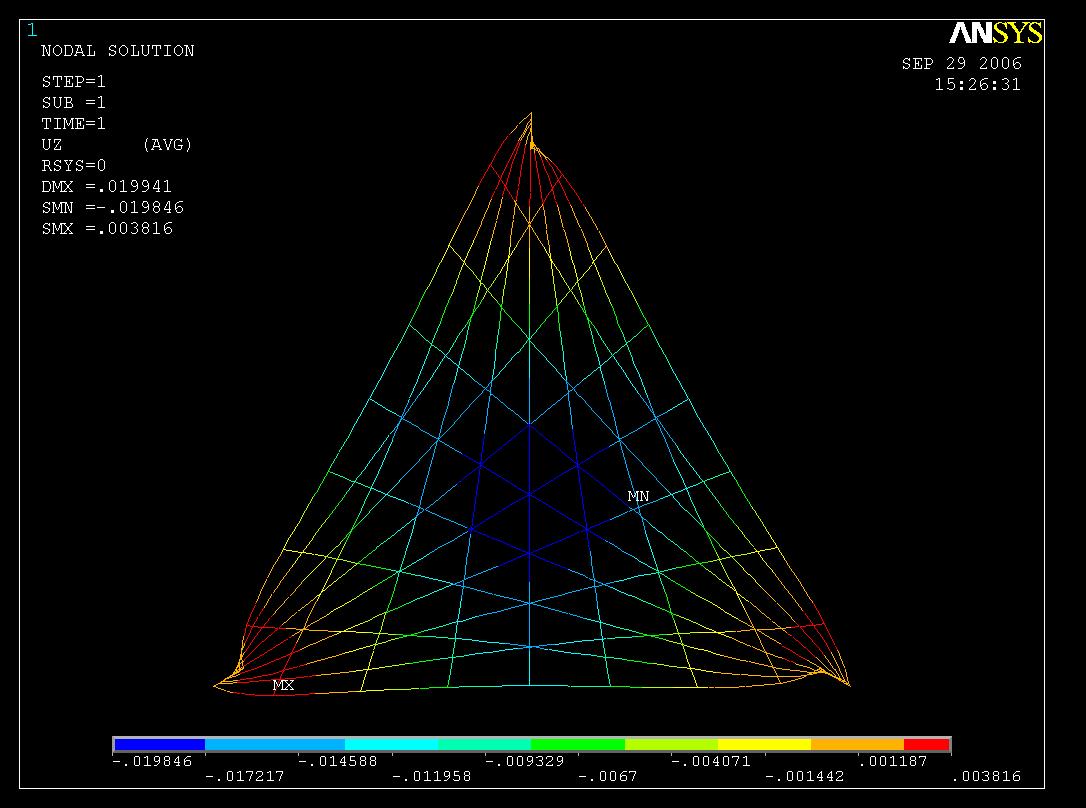Click the SMX =.003816 value
Viewport: 1086px width, 808px height.
point(107,228)
